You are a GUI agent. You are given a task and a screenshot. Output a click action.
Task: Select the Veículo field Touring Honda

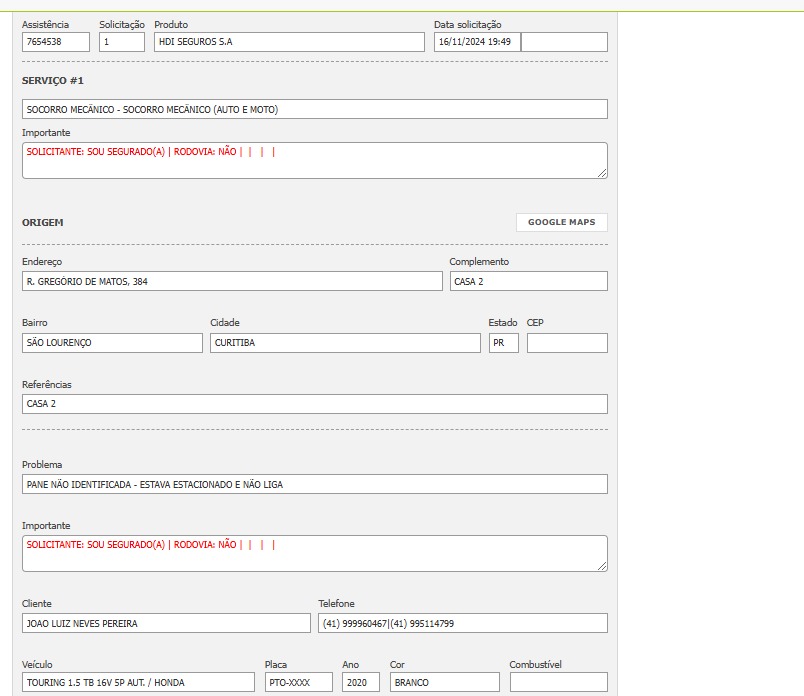[x=138, y=682]
